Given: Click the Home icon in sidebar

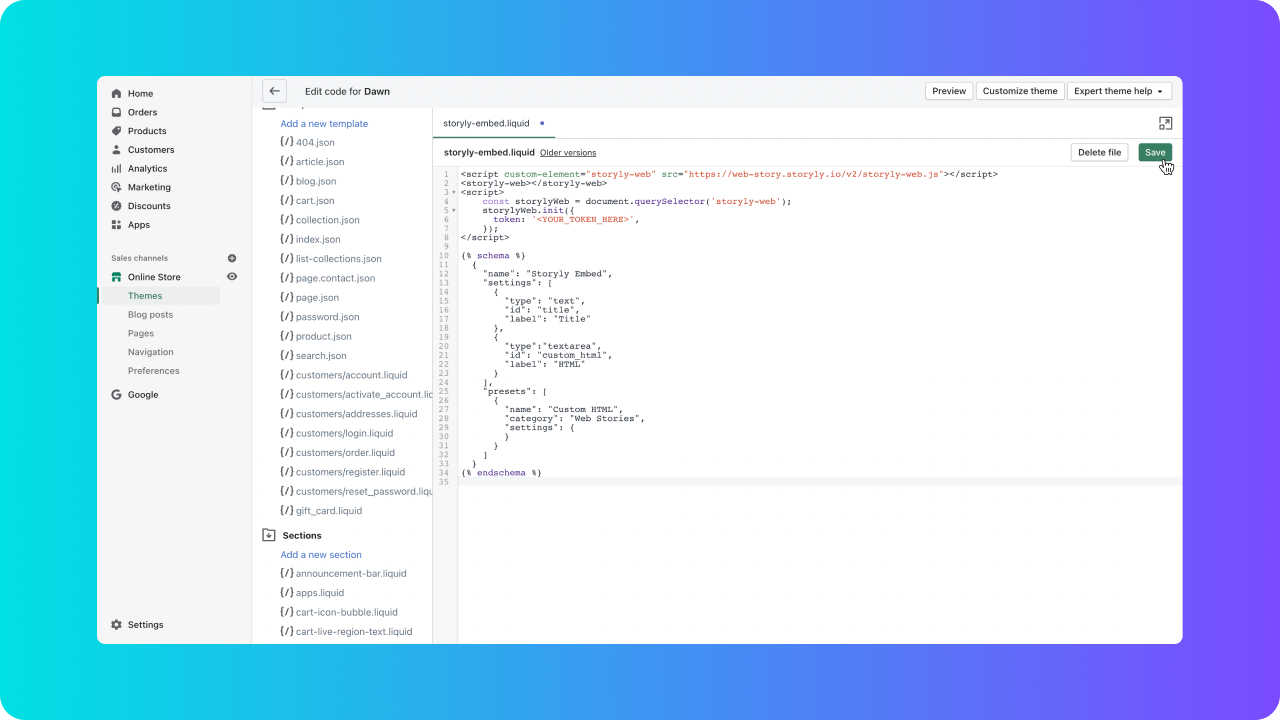Looking at the screenshot, I should (x=116, y=93).
